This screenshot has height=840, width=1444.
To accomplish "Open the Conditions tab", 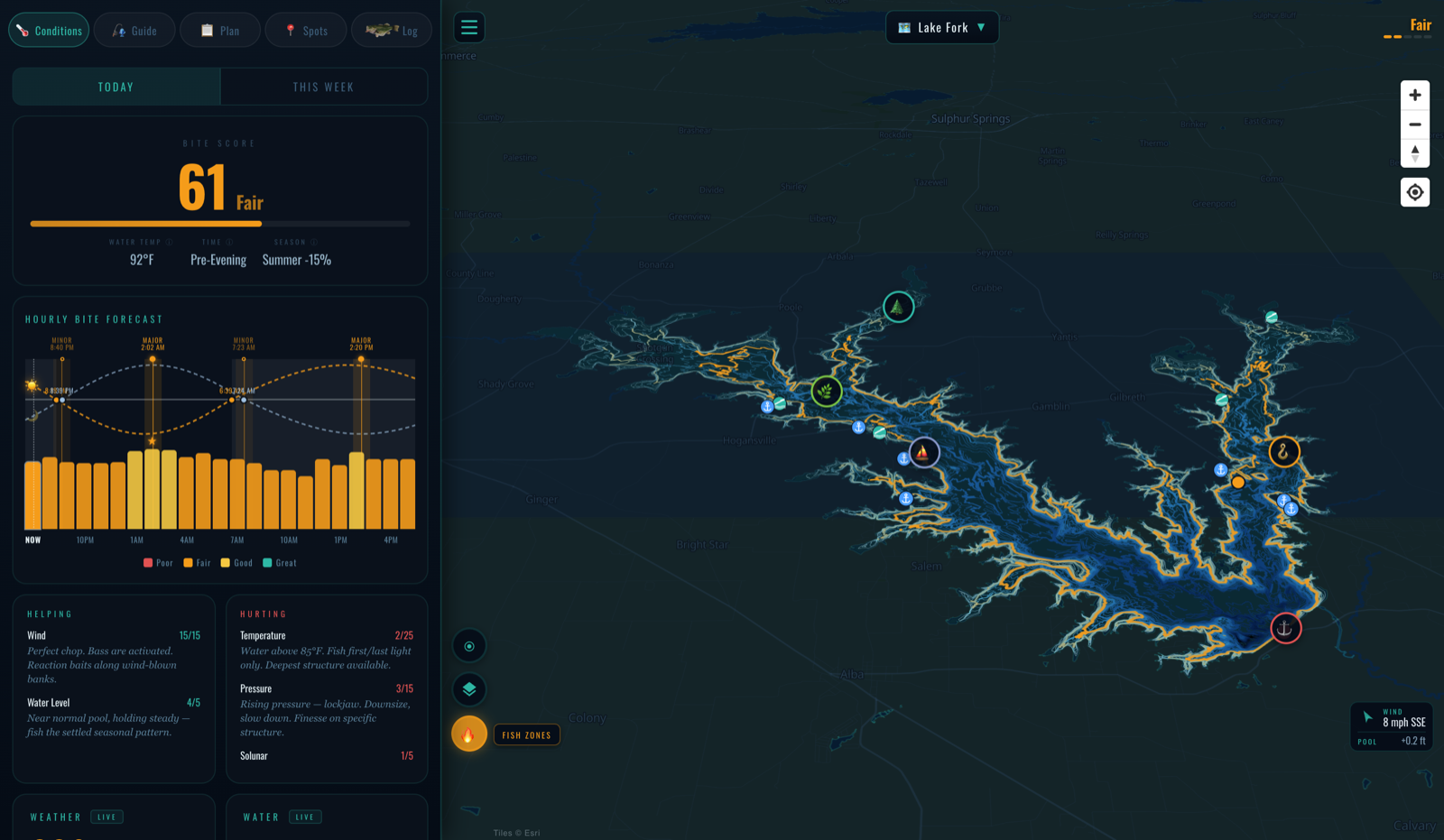I will [49, 31].
